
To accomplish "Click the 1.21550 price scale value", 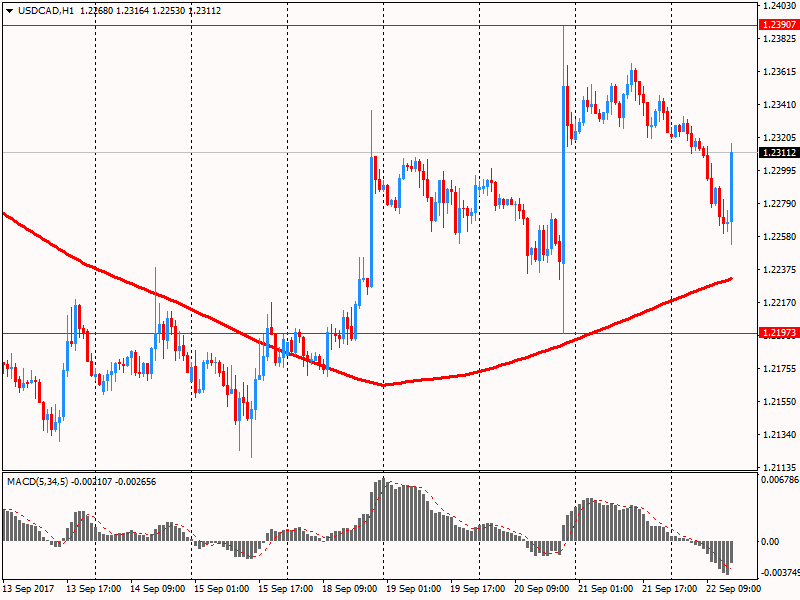I will [x=780, y=402].
